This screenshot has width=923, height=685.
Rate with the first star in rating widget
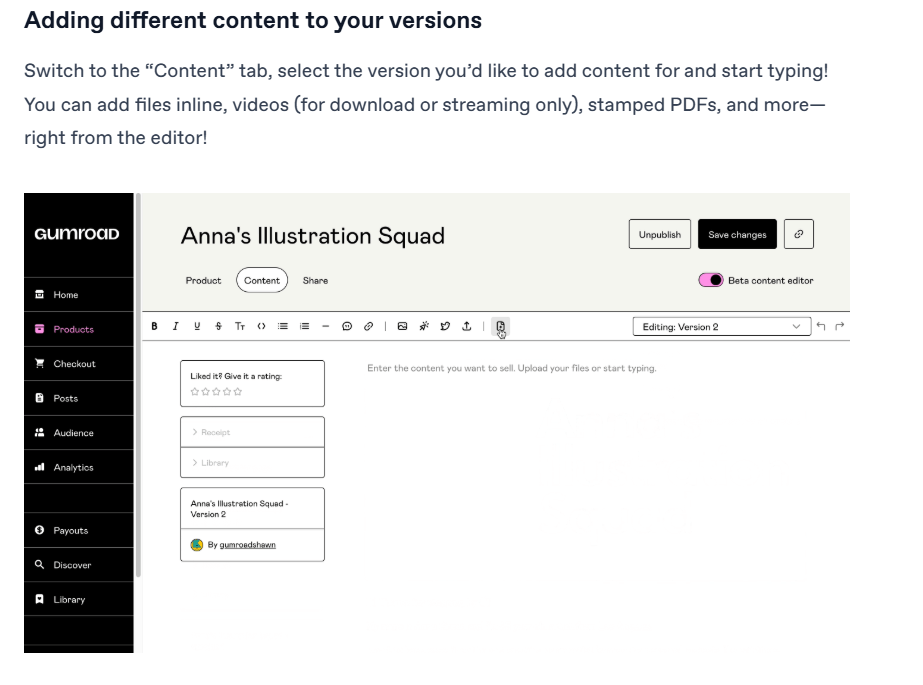tap(196, 393)
